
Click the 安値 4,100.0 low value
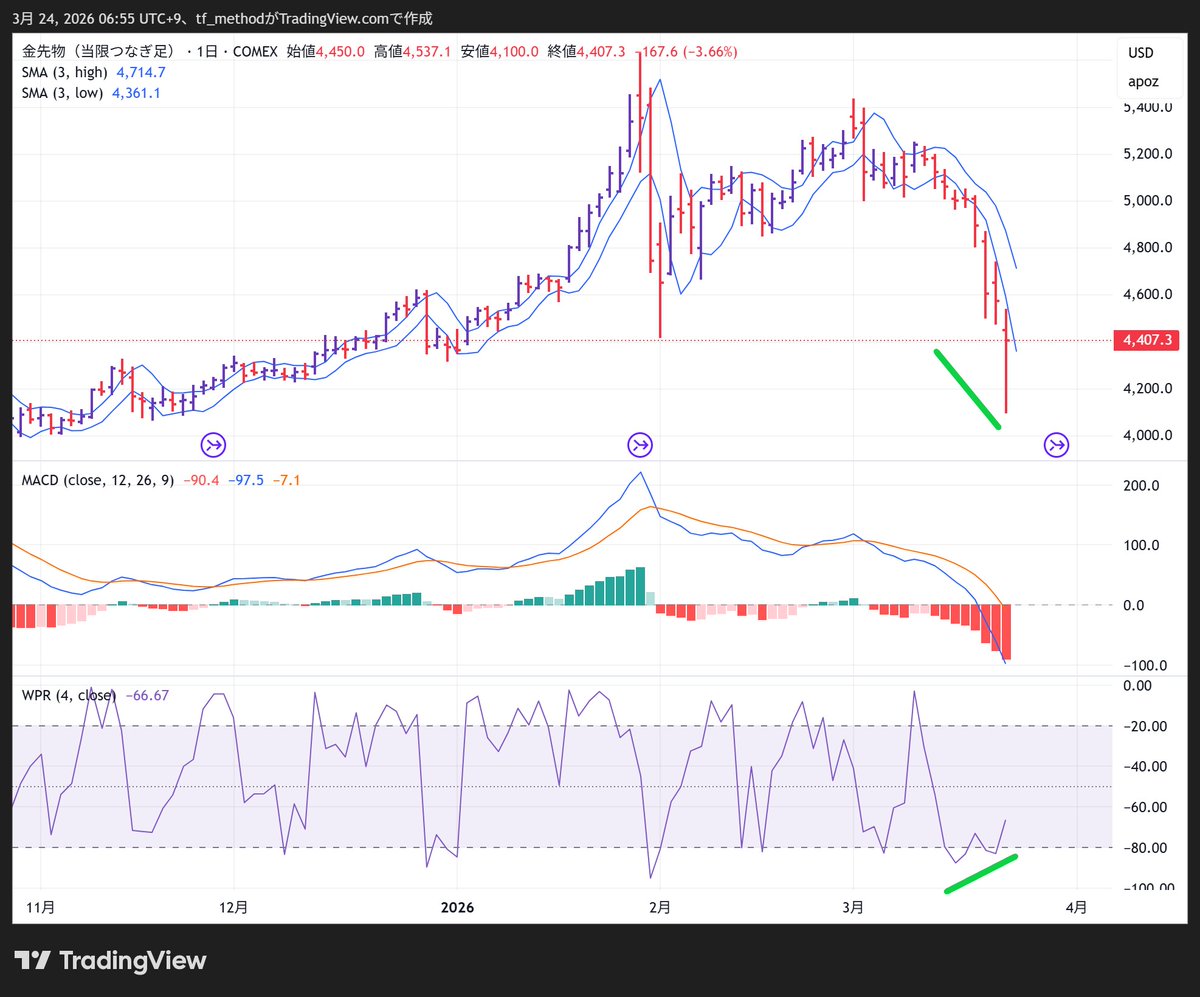click(499, 51)
